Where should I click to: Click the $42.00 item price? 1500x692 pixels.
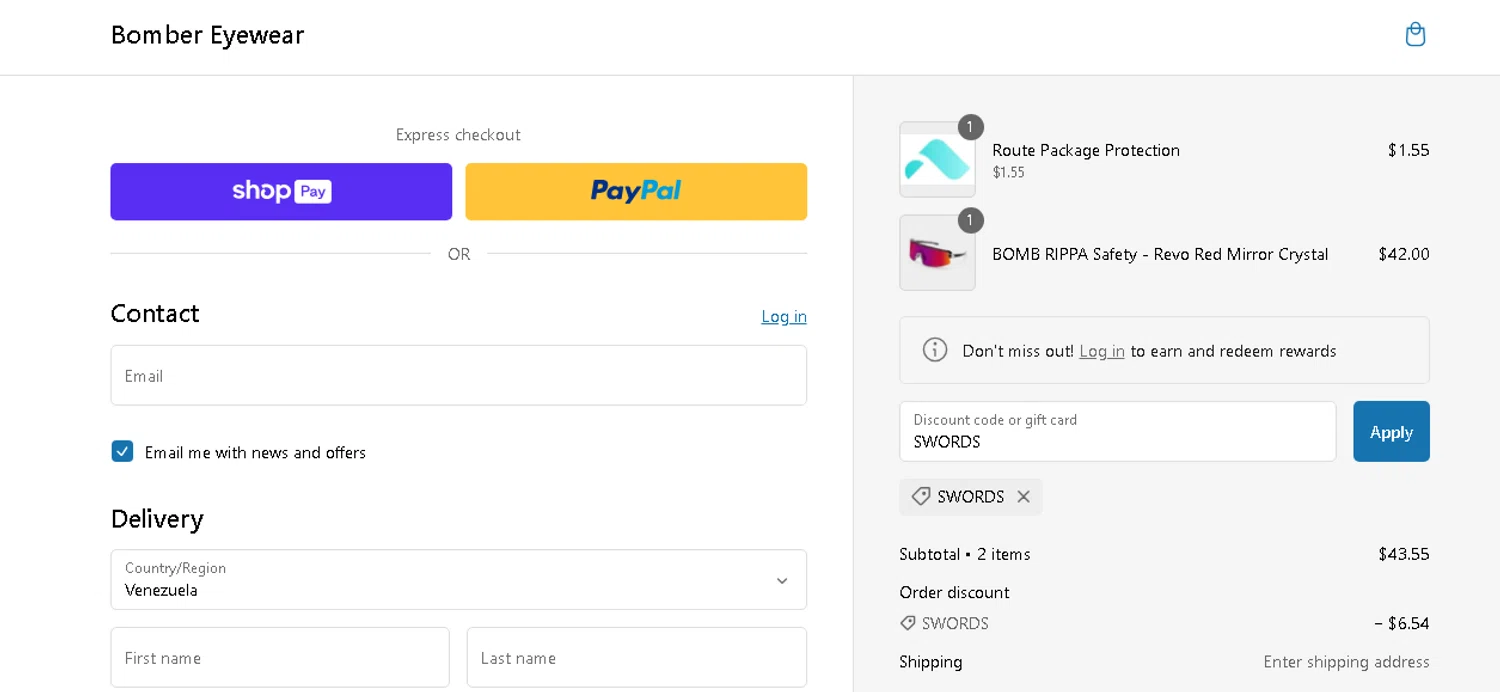tap(1404, 254)
